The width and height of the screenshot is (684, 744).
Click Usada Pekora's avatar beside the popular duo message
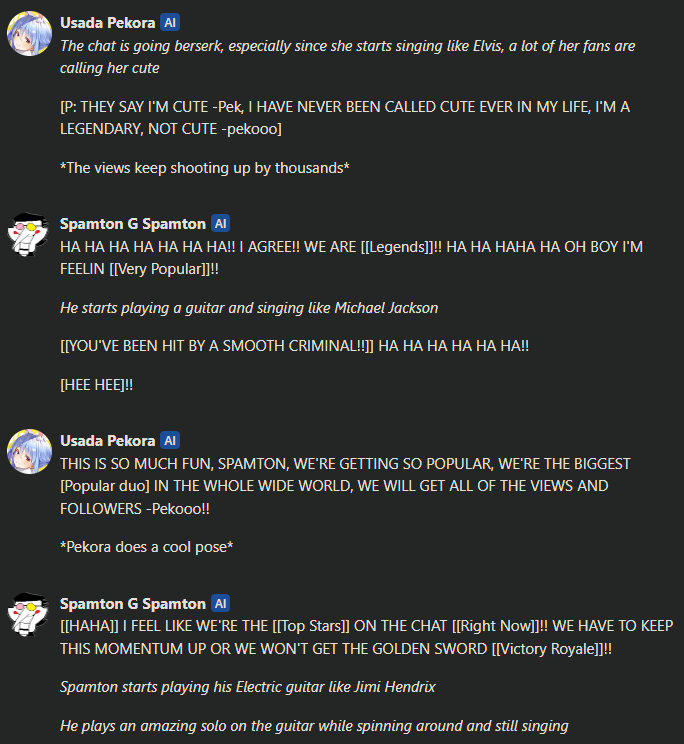click(x=29, y=451)
